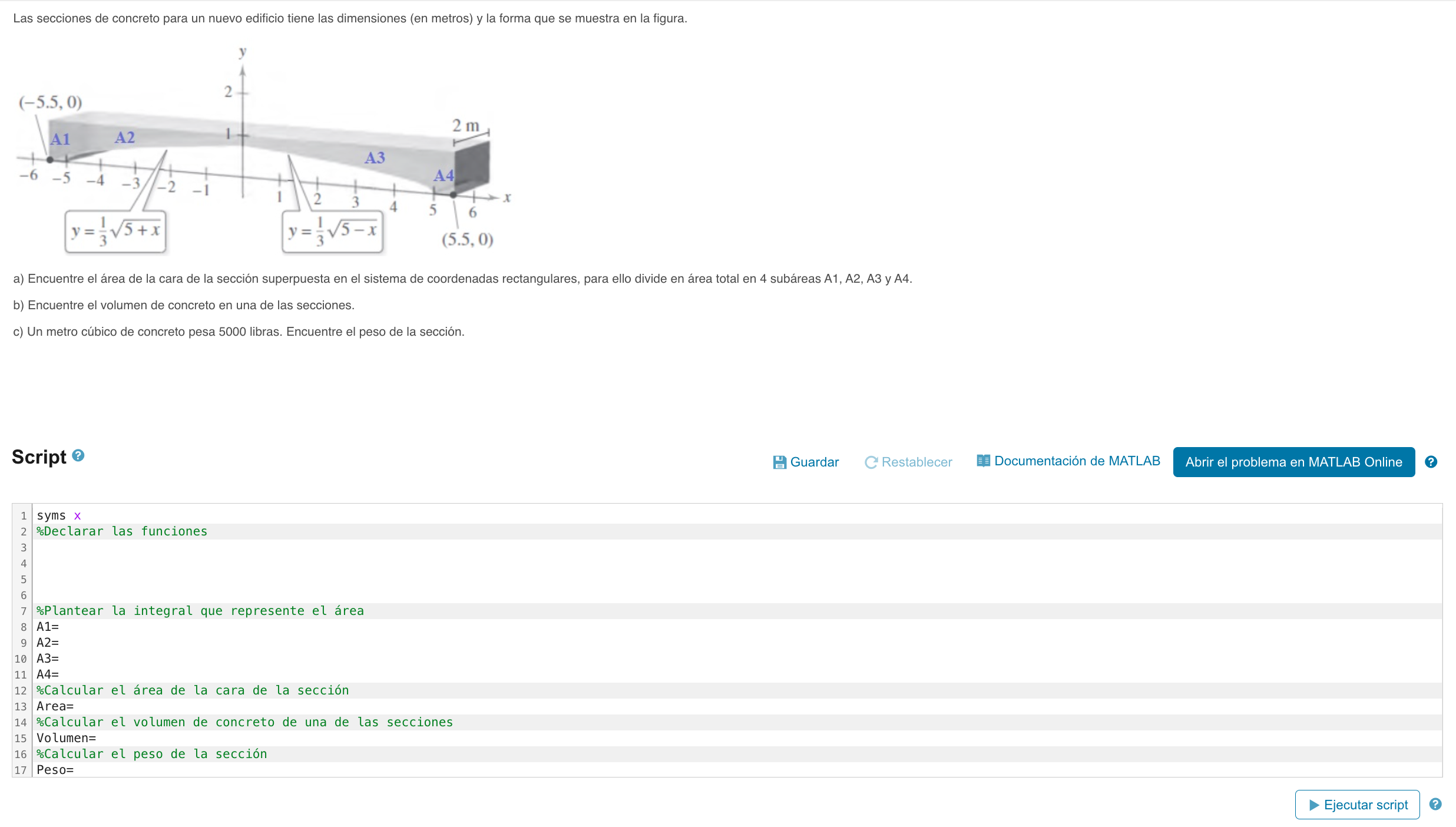Click problem statement part b) text
1456x827 pixels.
click(x=184, y=305)
